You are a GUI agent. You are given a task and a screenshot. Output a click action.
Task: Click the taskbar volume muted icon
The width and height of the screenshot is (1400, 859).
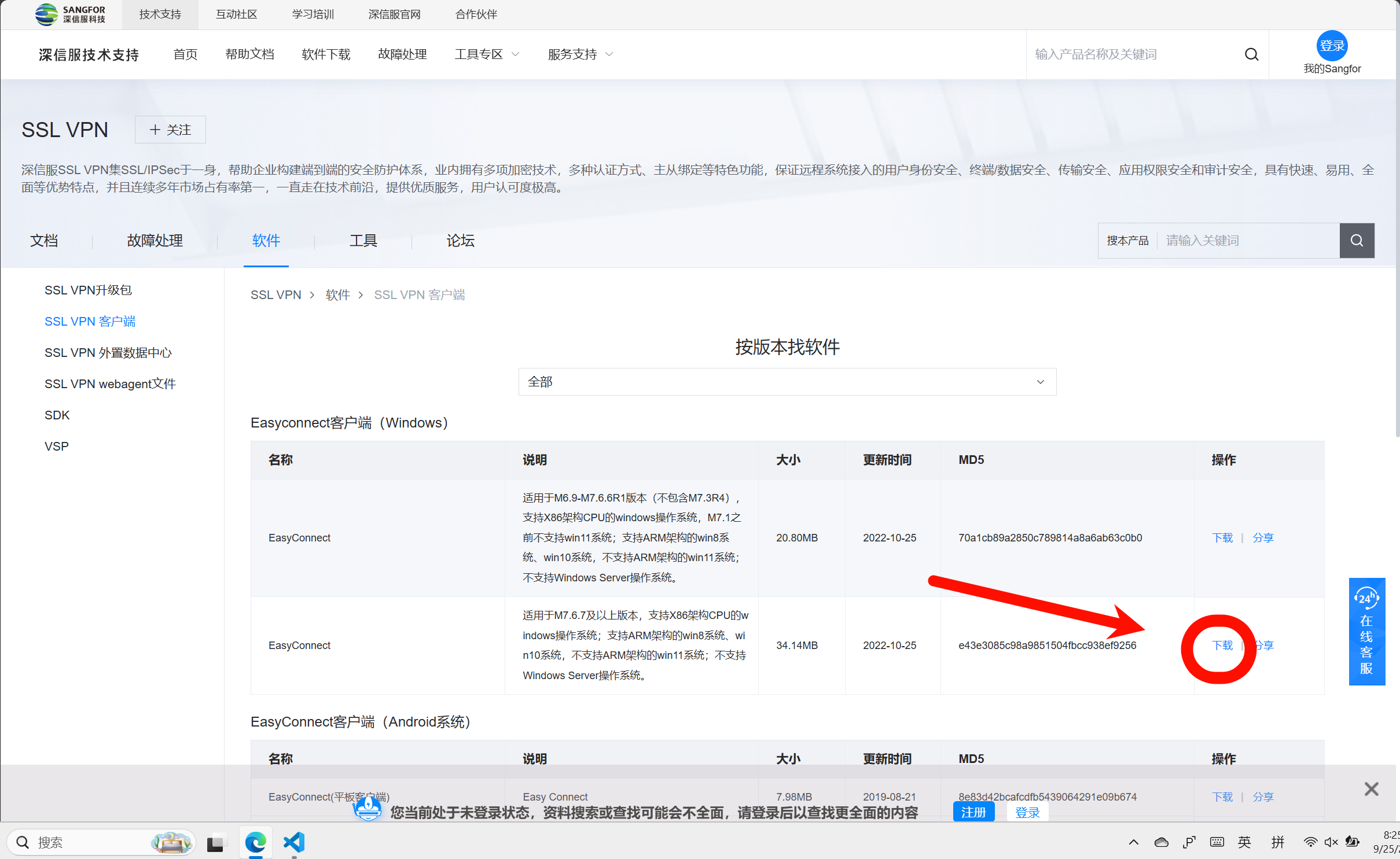click(1331, 842)
